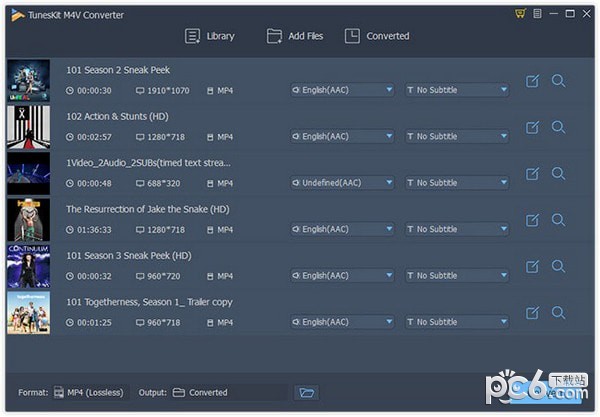Select Jake the Snake poster thumbnail
The height and width of the screenshot is (417, 600).
pos(28,220)
